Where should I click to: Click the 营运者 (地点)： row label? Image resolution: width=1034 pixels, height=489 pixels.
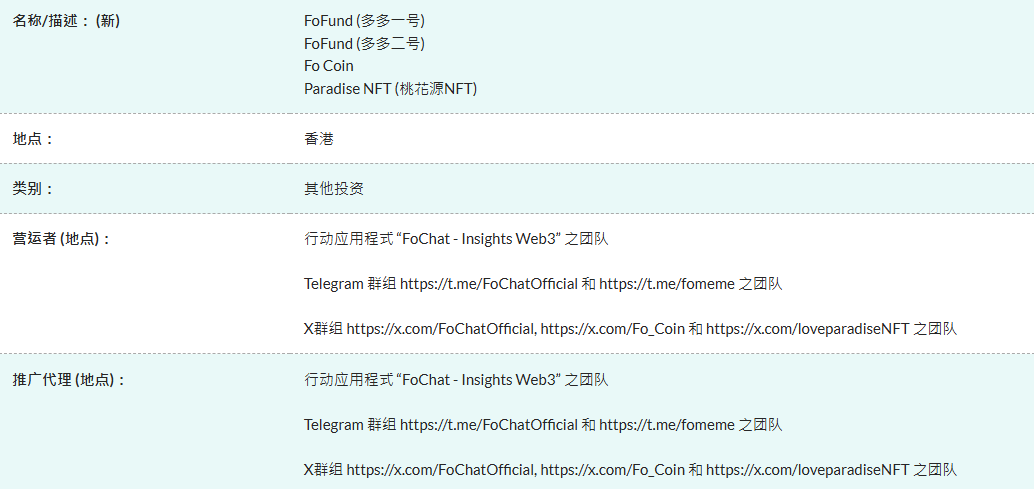coord(61,239)
